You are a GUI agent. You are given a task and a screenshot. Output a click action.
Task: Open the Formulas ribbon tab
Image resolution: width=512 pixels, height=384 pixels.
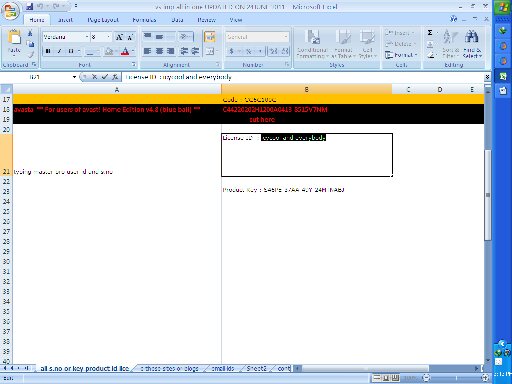[144, 20]
